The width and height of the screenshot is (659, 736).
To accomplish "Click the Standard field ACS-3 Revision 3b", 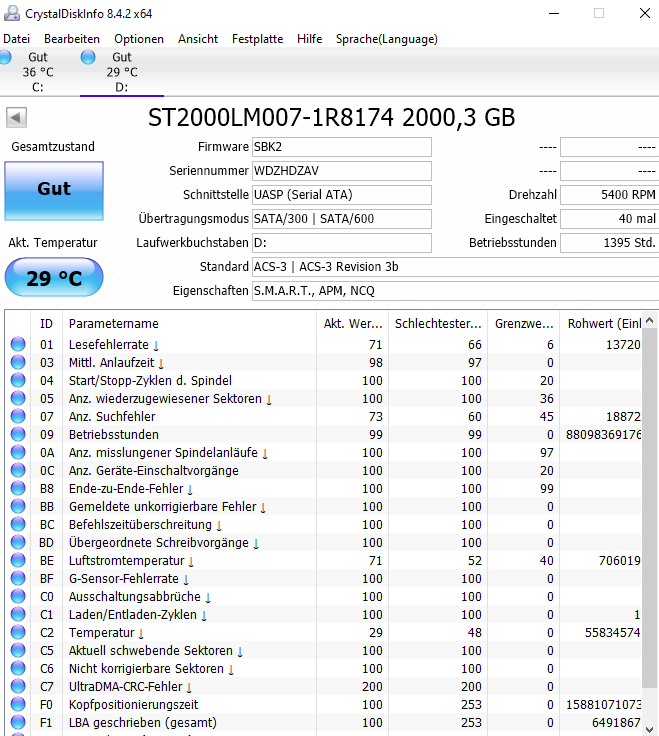I will coord(455,267).
